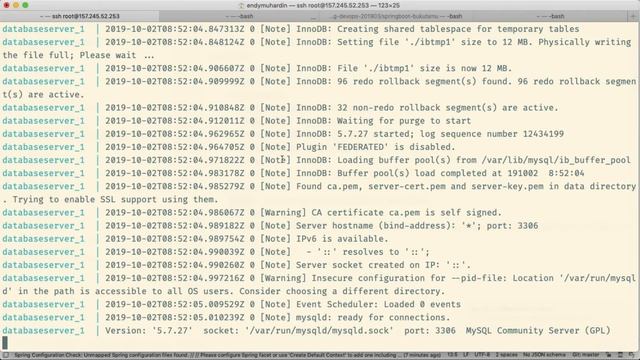Click the 'Event Scheduler: Loaded 0 events' line
Viewport: 640px width, 360px height.
(378, 304)
